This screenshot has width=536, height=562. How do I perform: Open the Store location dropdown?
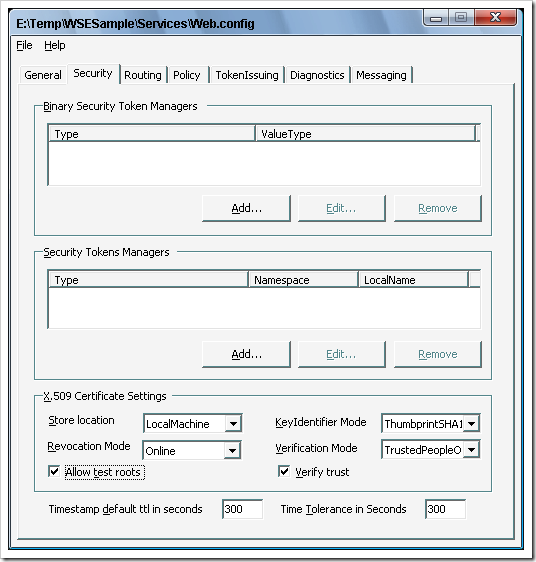pos(233,424)
